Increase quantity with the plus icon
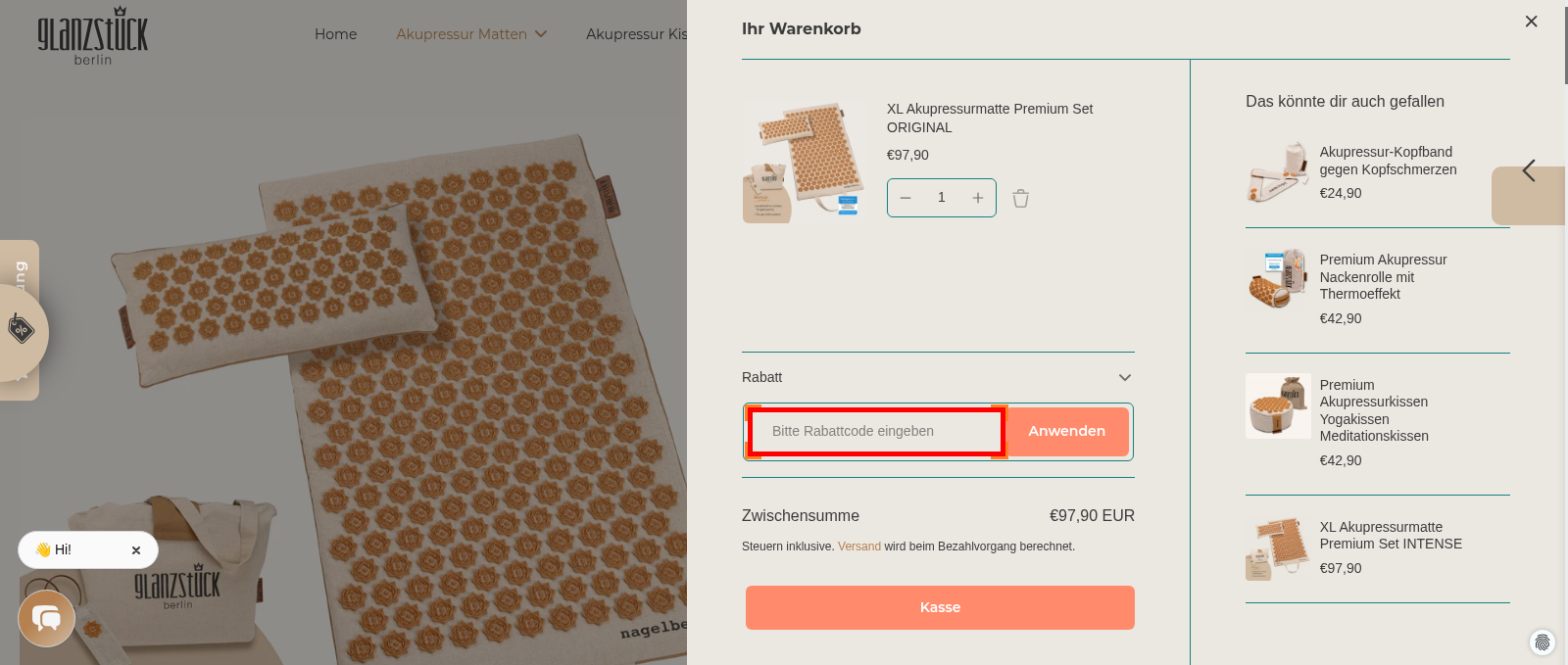The height and width of the screenshot is (665, 1568). [977, 197]
